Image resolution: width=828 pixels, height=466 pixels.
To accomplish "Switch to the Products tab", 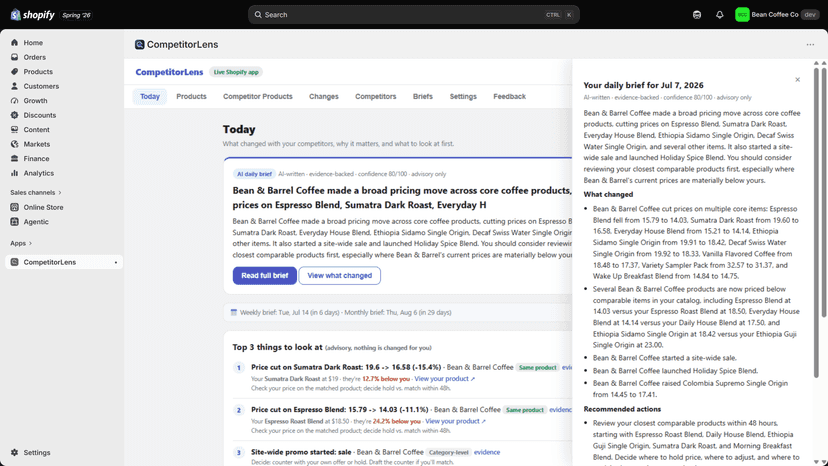I will (x=191, y=97).
